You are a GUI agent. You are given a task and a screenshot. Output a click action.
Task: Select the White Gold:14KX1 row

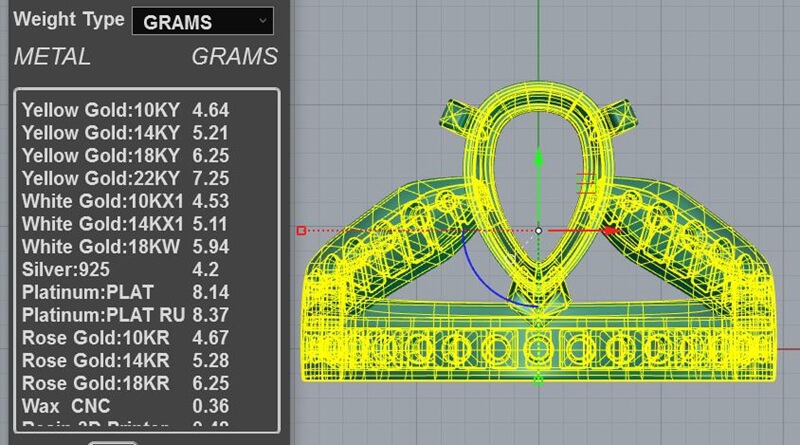coord(126,224)
